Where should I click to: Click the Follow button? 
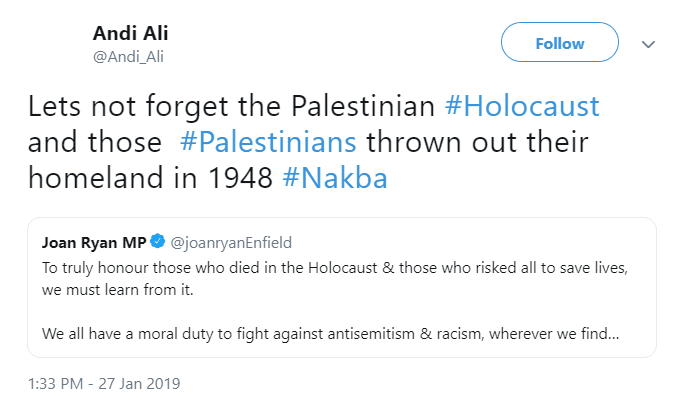(x=559, y=42)
